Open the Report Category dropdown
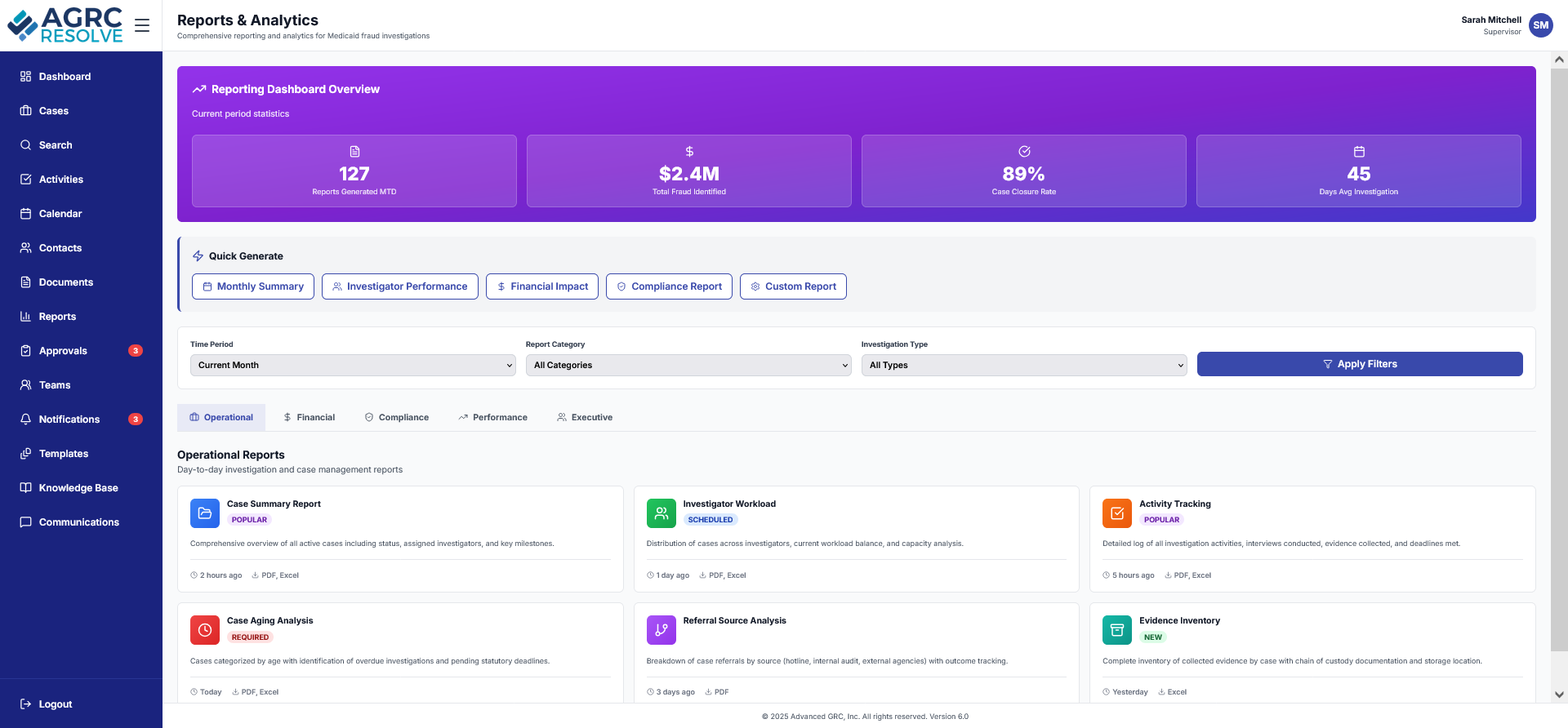The image size is (1568, 728). tap(688, 365)
